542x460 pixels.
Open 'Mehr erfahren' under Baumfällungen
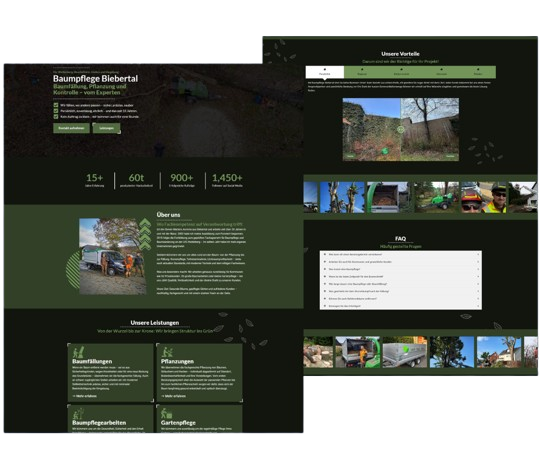coord(85,396)
